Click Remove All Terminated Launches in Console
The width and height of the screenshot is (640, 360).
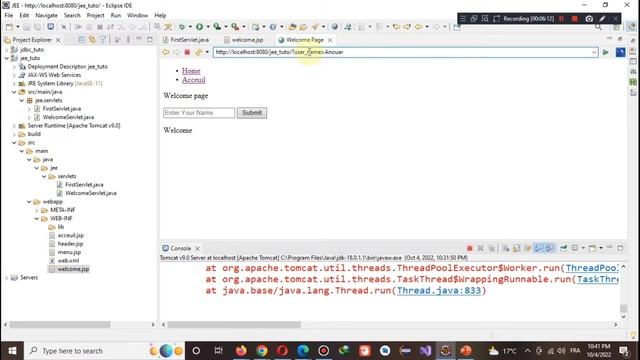(x=491, y=248)
